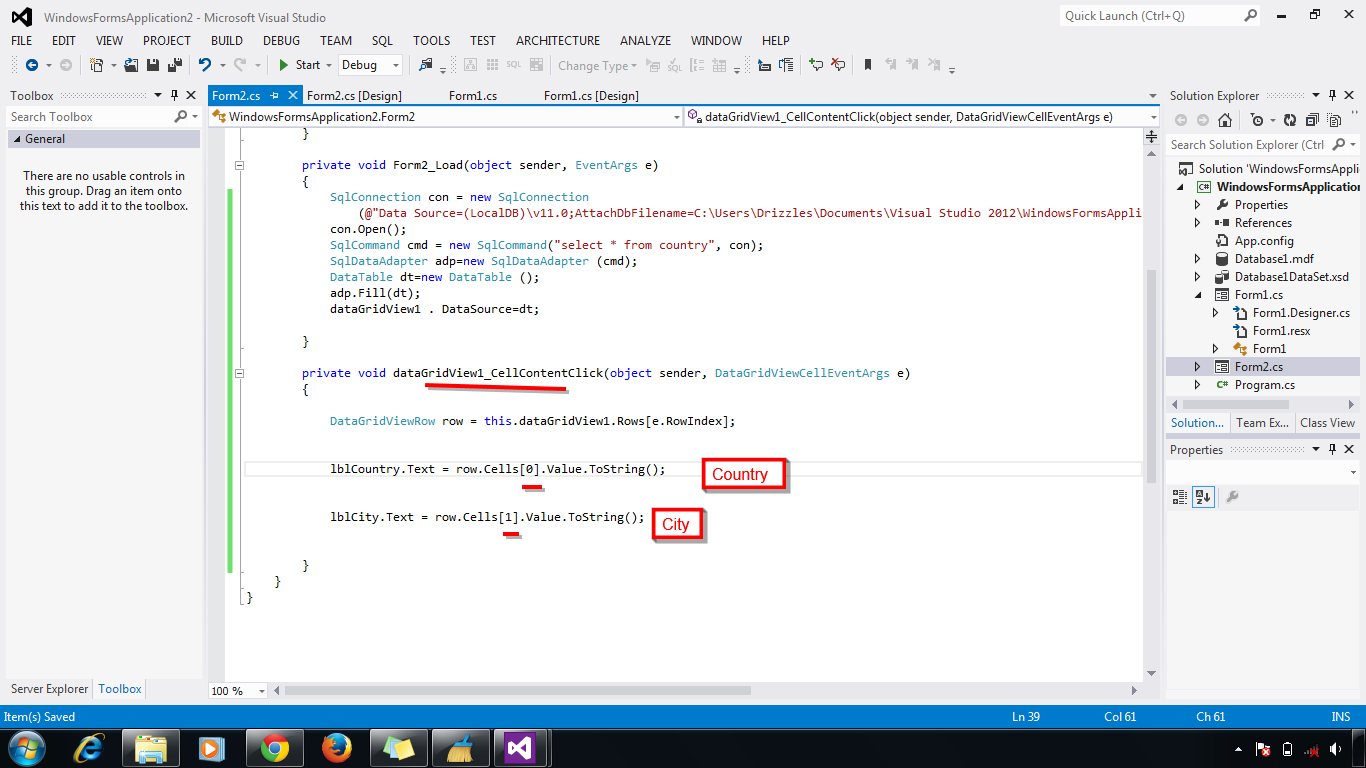Expand the References node
The height and width of the screenshot is (768, 1366).
(1198, 223)
